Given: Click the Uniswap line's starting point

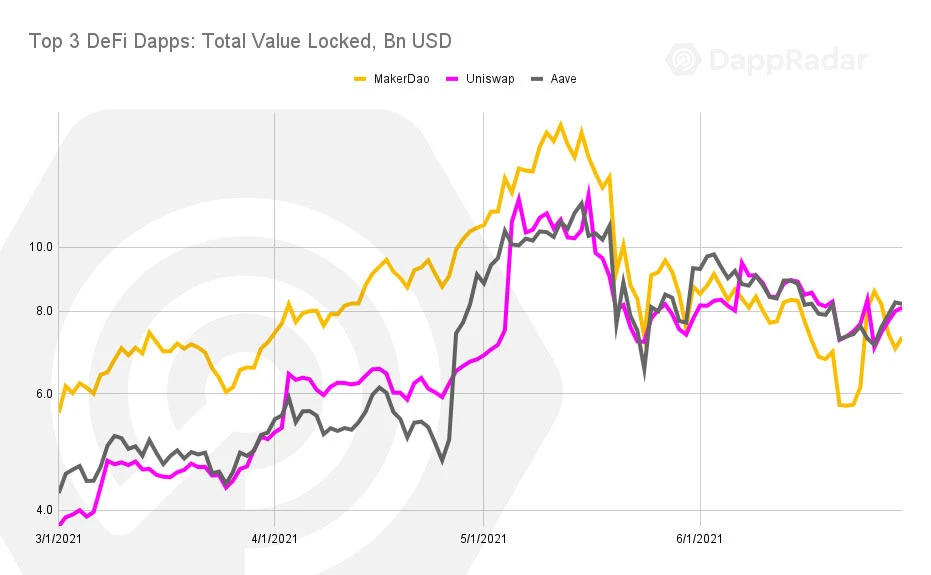Looking at the screenshot, I should [x=59, y=524].
